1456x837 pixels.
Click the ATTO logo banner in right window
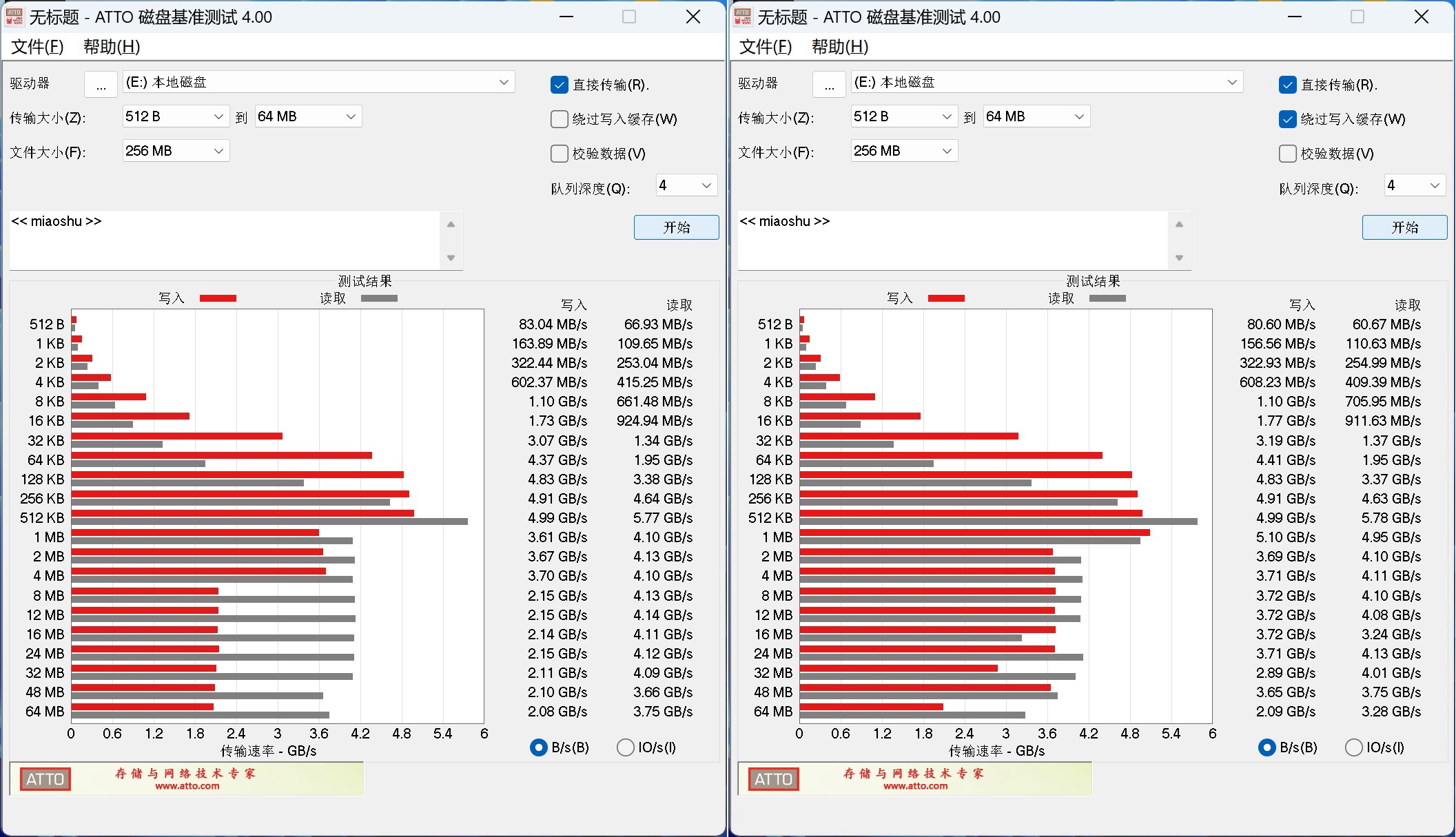pos(774,779)
